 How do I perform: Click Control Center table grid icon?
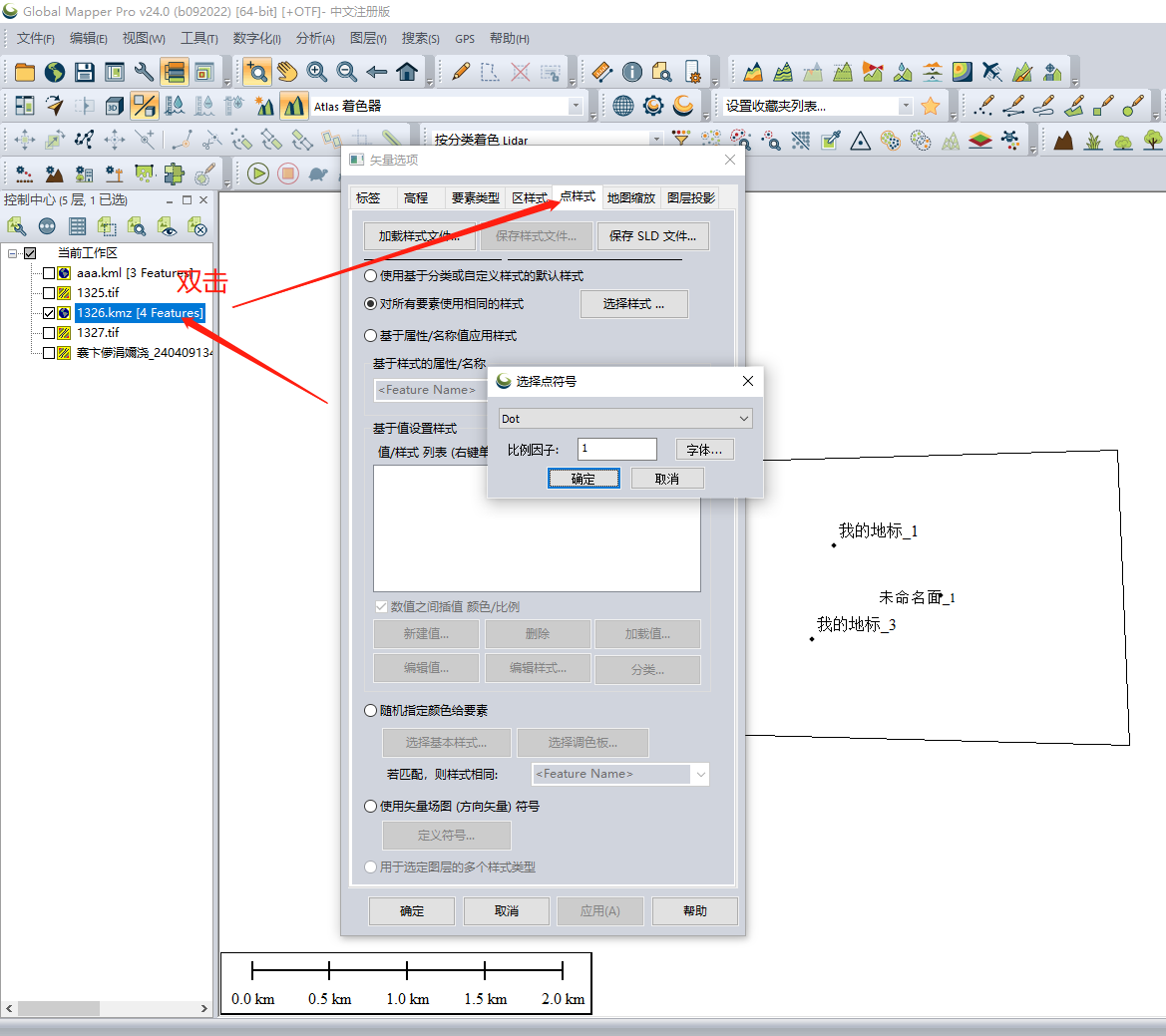78,226
